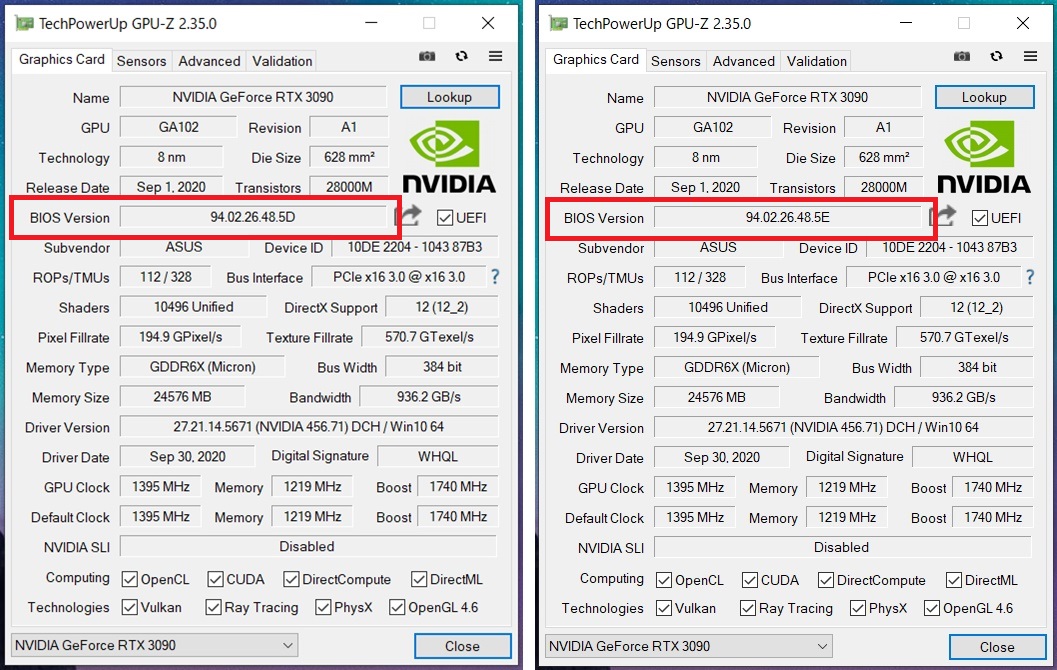Click the BIOS save/share arrow icon in left window
Viewport: 1057px width, 670px height.
pyautogui.click(x=408, y=216)
